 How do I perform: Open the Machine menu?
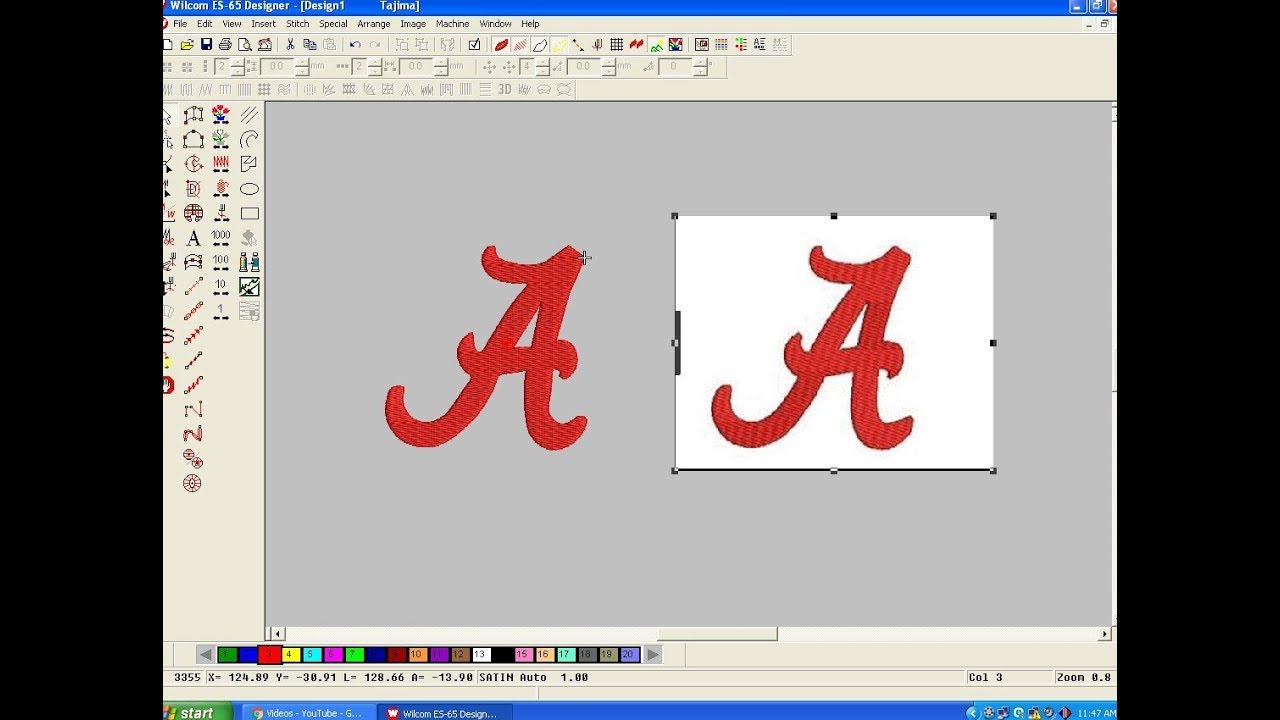tap(452, 24)
